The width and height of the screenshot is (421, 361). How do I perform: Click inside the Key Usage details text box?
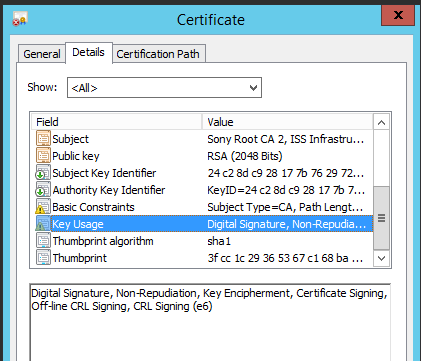tap(210, 322)
